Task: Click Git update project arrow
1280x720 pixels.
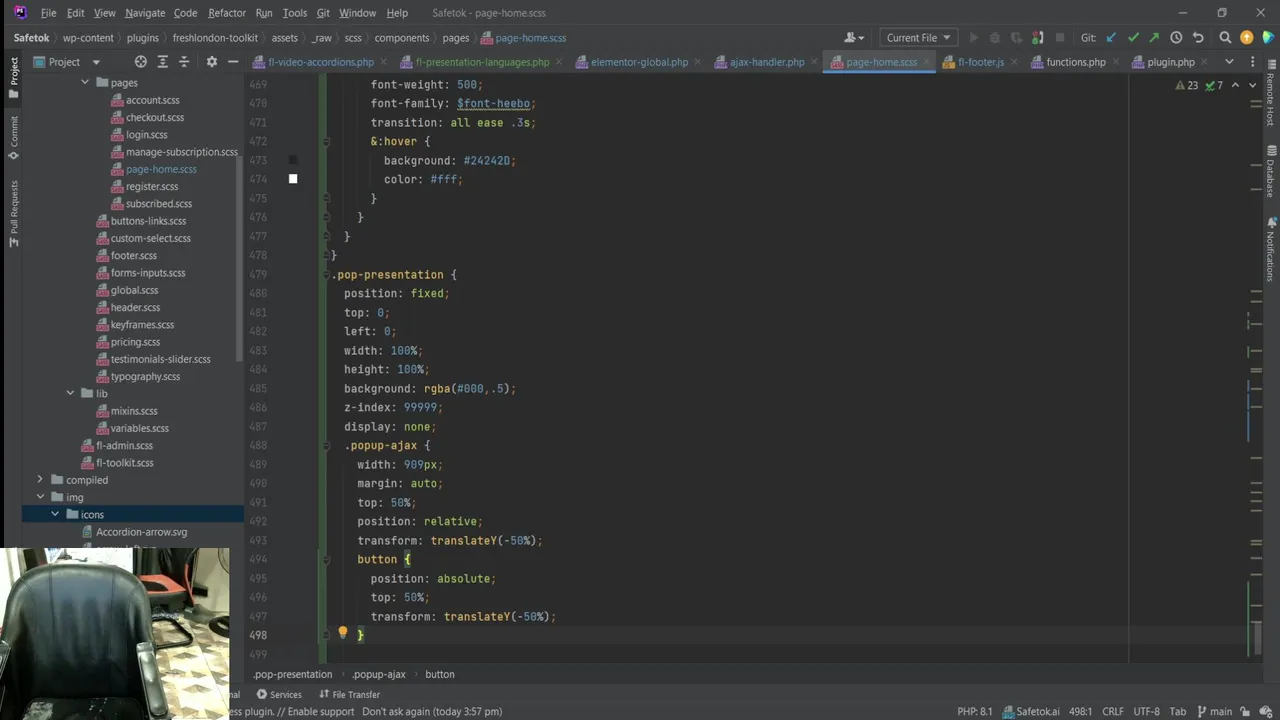Action: pyautogui.click(x=1111, y=38)
